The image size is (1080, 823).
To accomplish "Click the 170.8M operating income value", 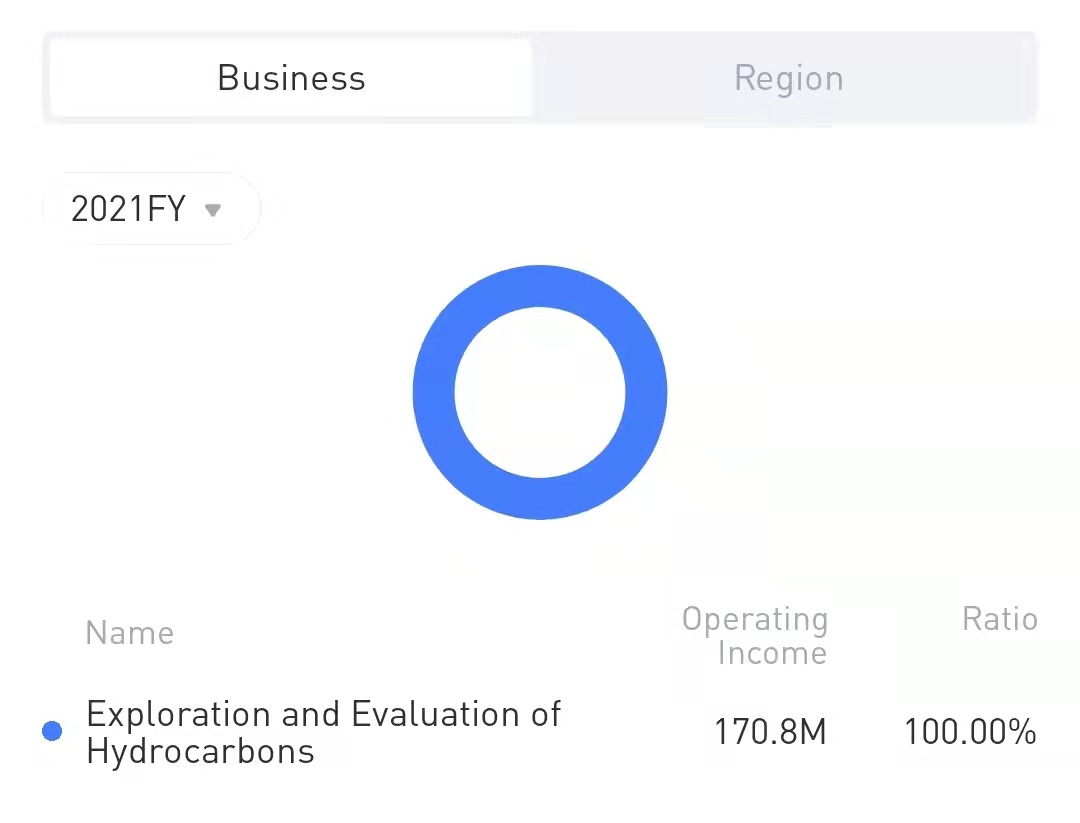I will 770,733.
